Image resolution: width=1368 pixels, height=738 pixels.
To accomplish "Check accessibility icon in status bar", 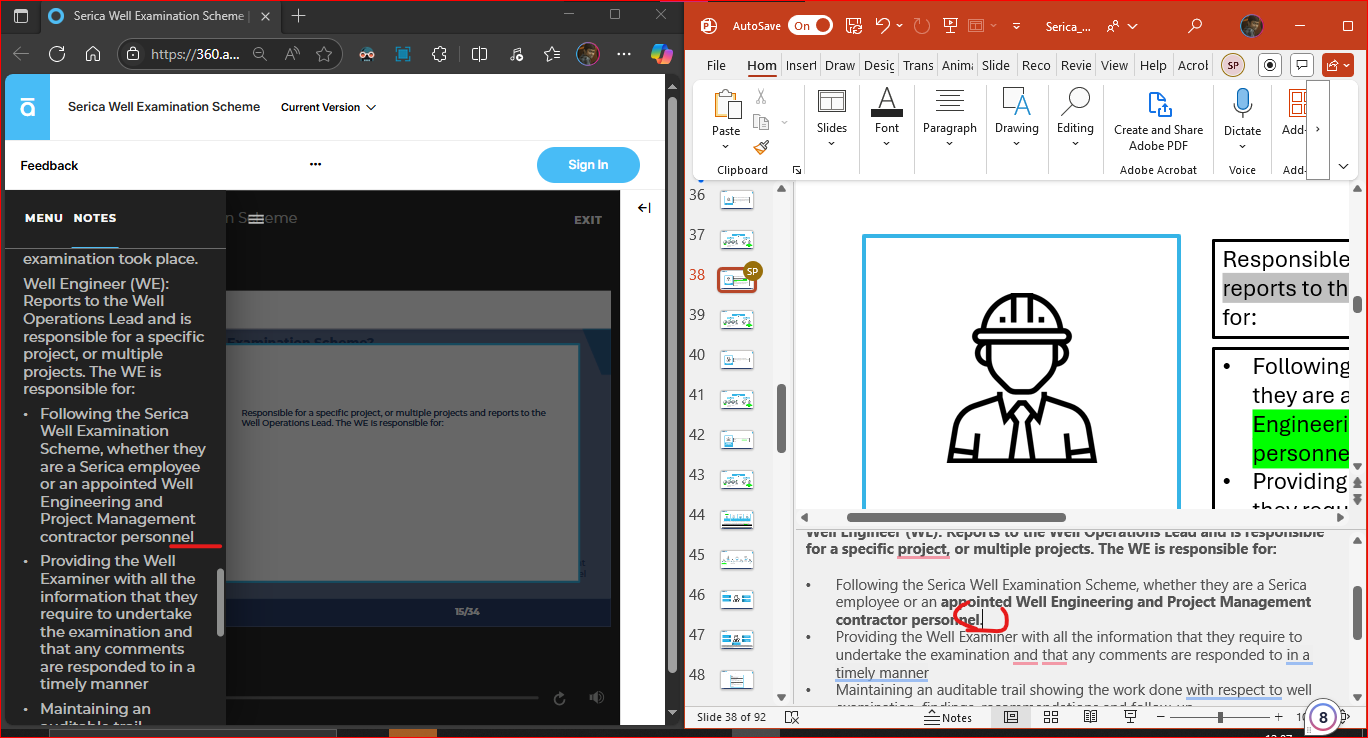I will (792, 717).
